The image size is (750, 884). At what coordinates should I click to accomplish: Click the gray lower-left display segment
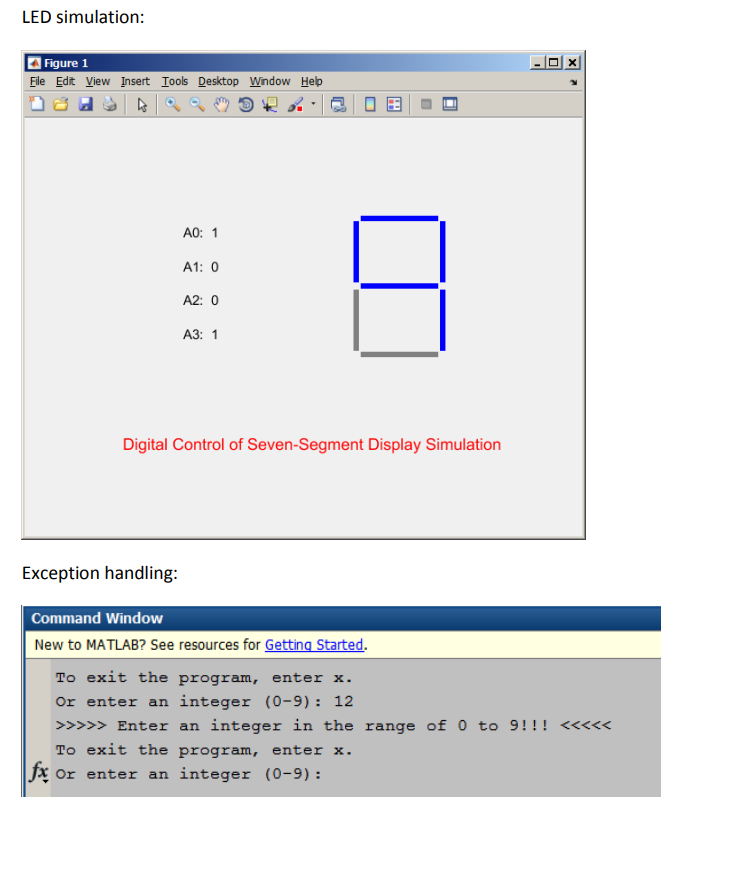tap(356, 320)
